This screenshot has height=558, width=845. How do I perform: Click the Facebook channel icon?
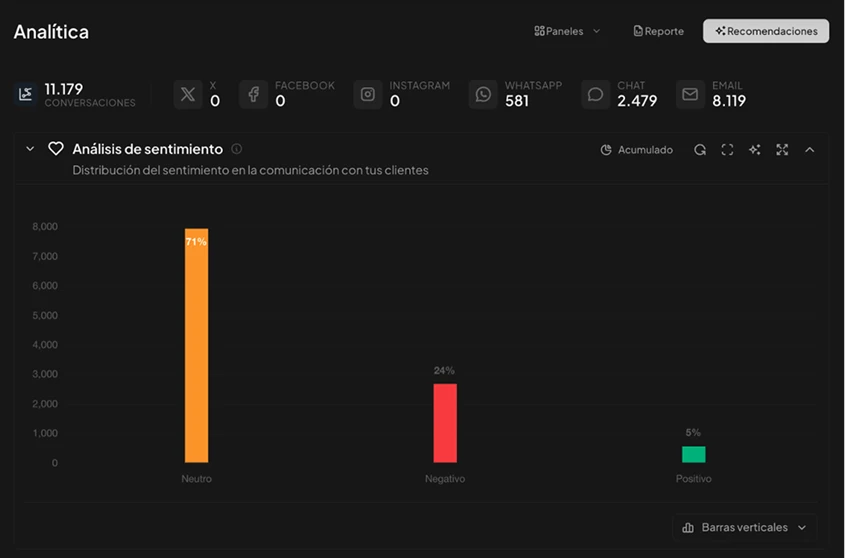pyautogui.click(x=253, y=94)
